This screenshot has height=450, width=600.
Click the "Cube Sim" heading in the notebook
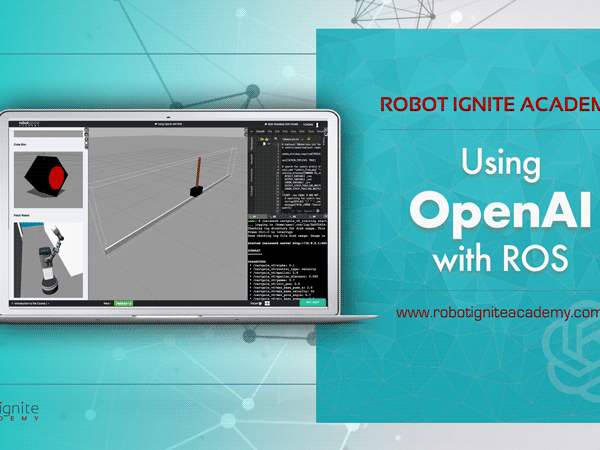point(20,145)
